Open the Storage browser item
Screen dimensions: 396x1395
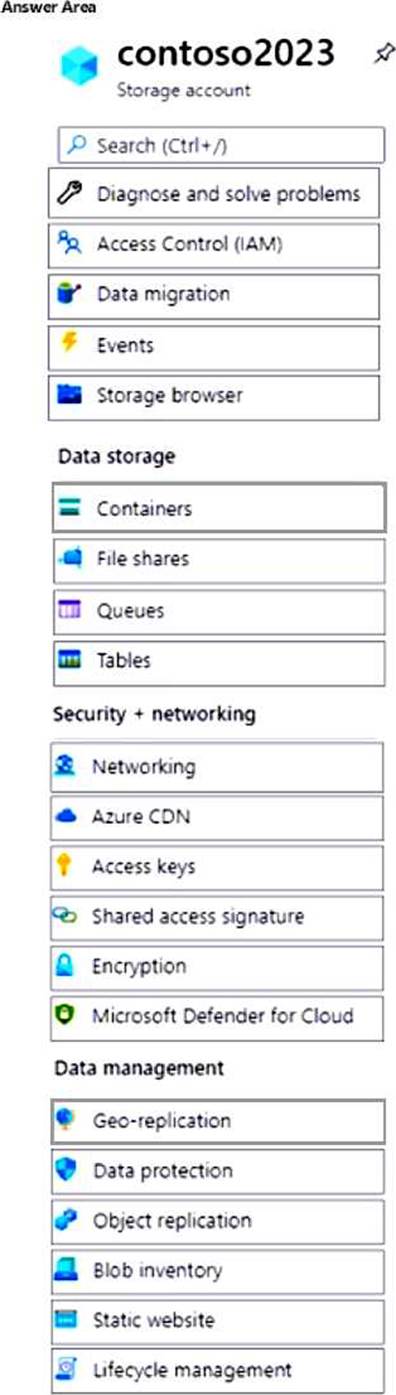pos(214,397)
